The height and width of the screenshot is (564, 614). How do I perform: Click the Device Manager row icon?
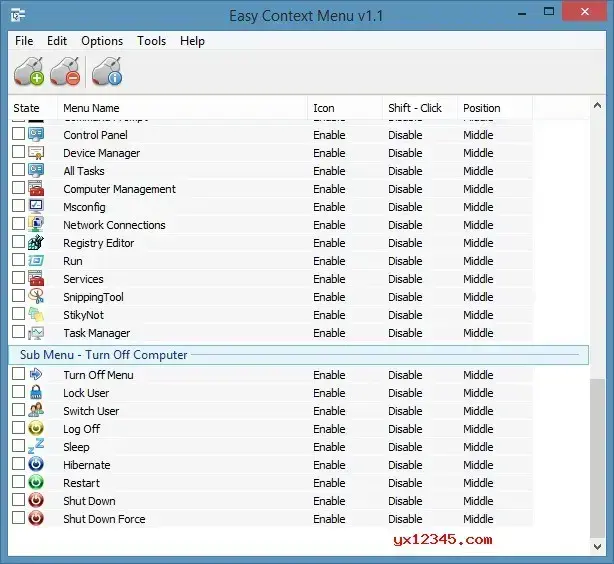pos(36,152)
